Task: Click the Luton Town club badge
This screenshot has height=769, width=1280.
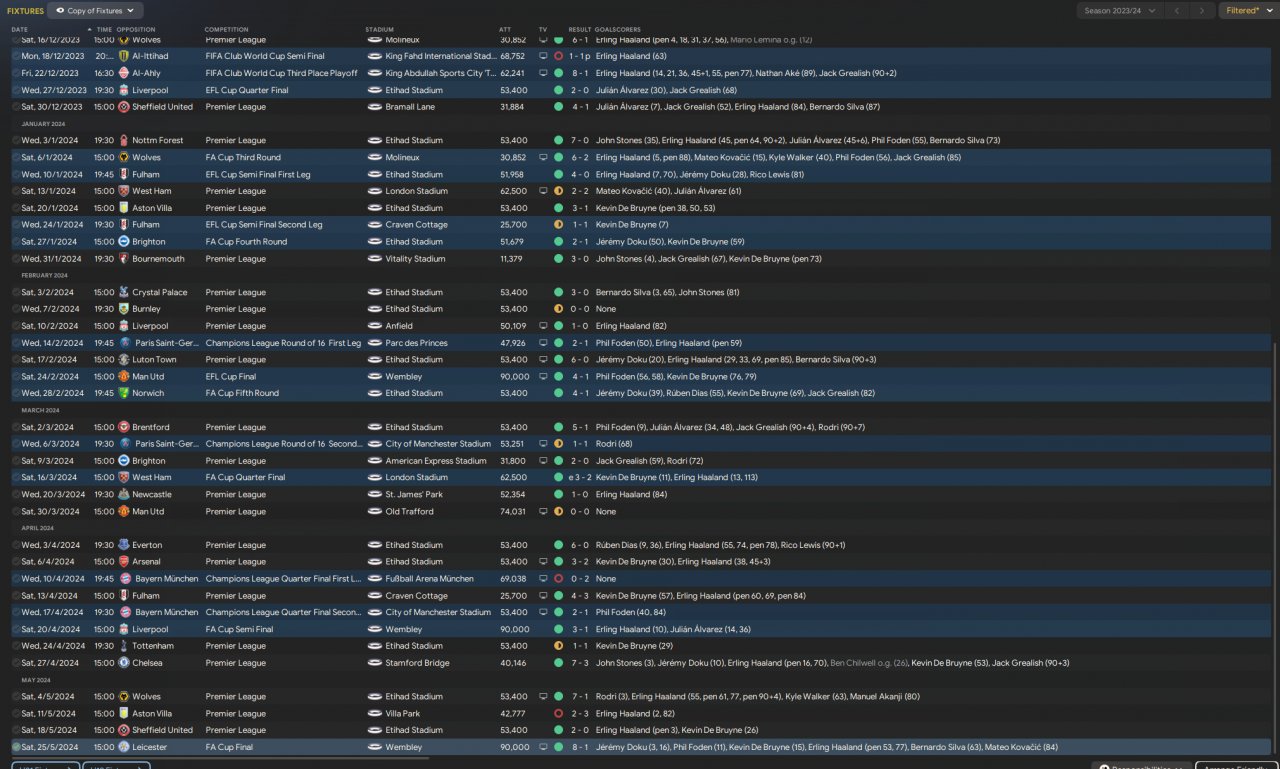Action: (124, 360)
